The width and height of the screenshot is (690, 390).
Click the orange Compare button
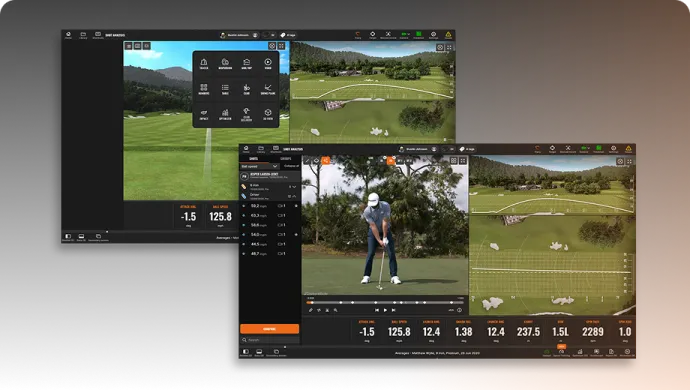point(269,329)
